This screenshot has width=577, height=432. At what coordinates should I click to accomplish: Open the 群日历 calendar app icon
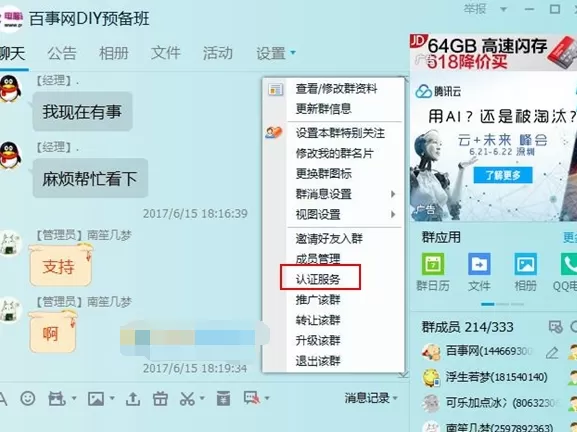pyautogui.click(x=432, y=264)
